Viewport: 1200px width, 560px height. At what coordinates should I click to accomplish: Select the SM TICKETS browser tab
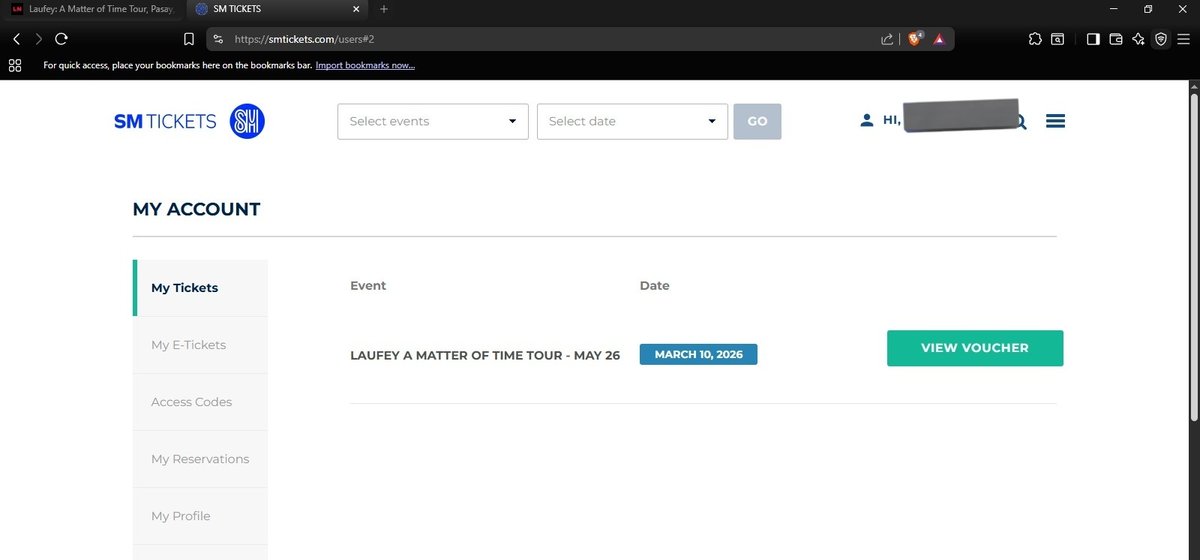click(x=278, y=9)
